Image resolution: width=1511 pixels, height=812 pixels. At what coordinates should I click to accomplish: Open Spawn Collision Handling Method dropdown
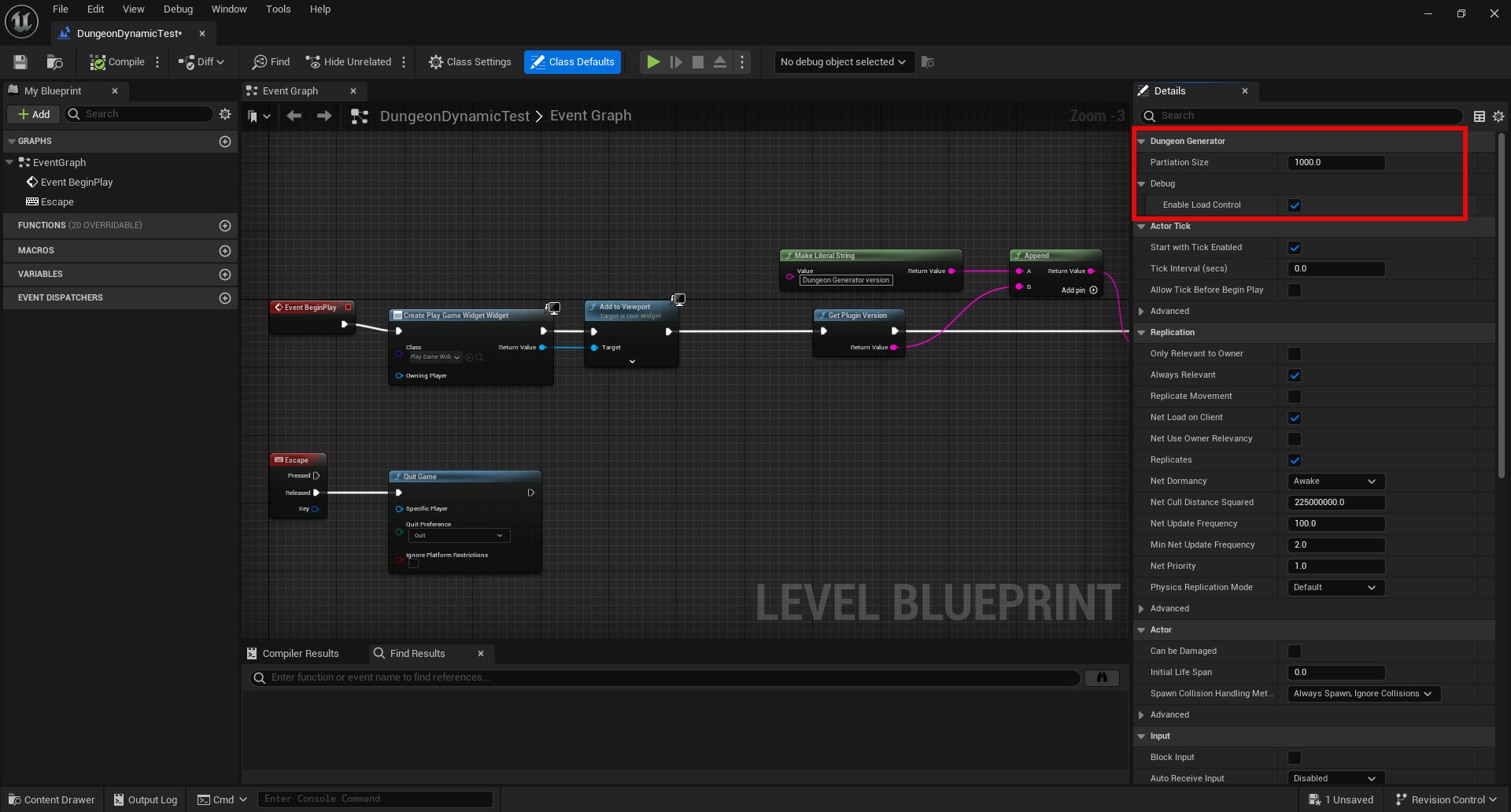[x=1364, y=694]
